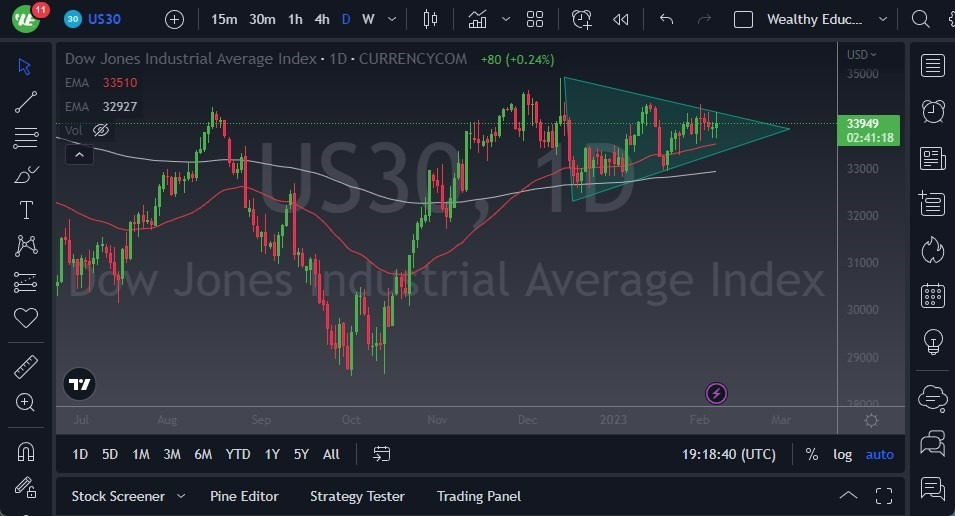Set date range to YTD
The height and width of the screenshot is (516, 955).
(x=238, y=454)
